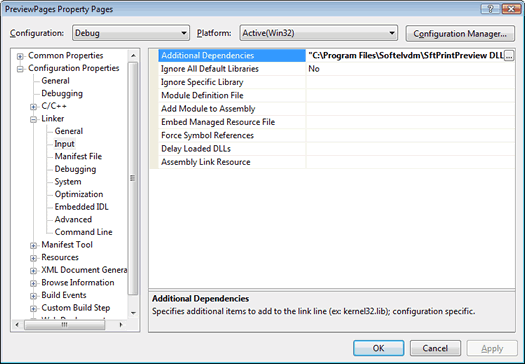Select Manifest File under Linker
Image resolution: width=525 pixels, height=364 pixels.
pos(78,156)
